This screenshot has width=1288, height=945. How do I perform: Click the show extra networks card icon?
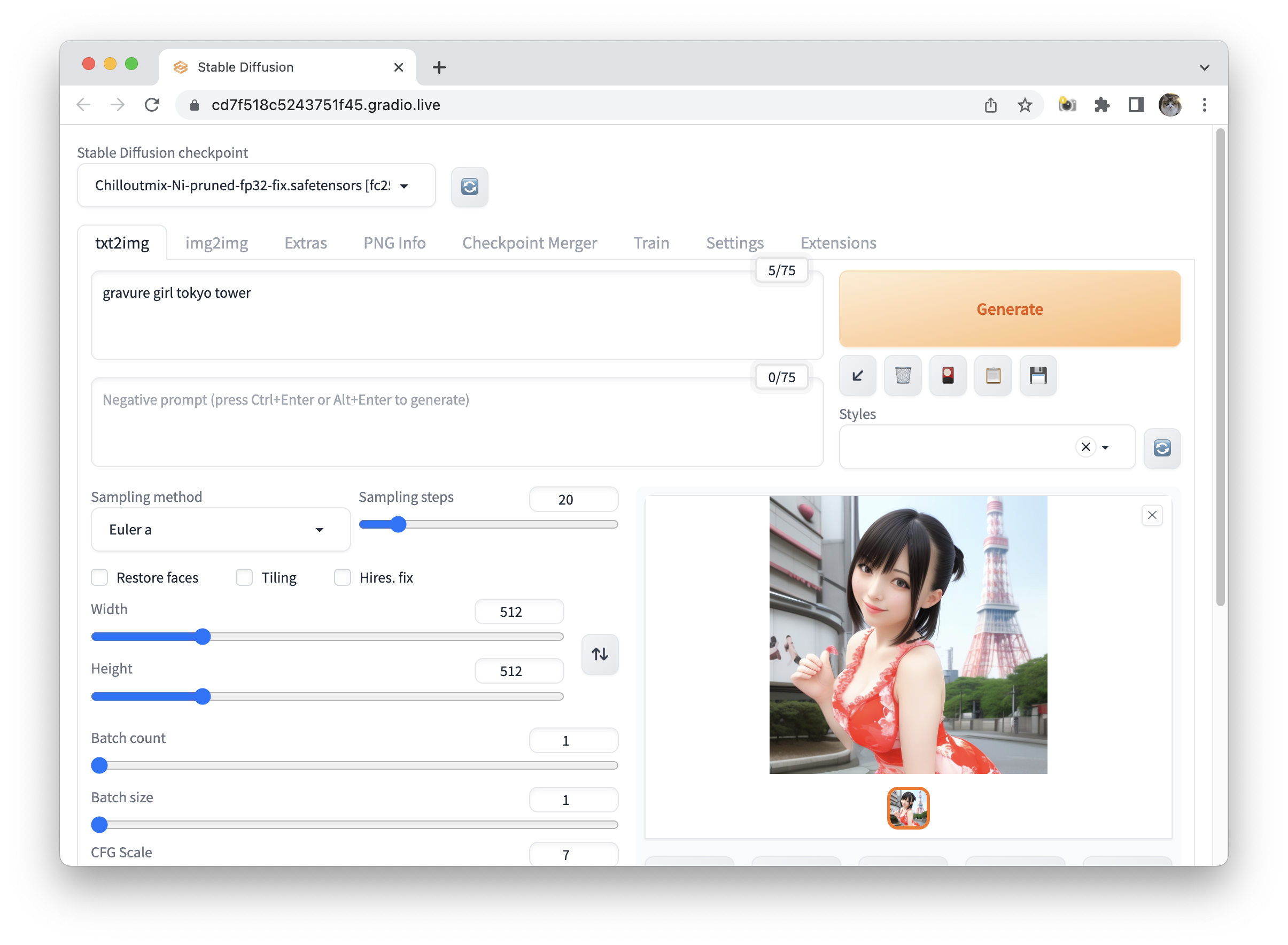pyautogui.click(x=948, y=376)
